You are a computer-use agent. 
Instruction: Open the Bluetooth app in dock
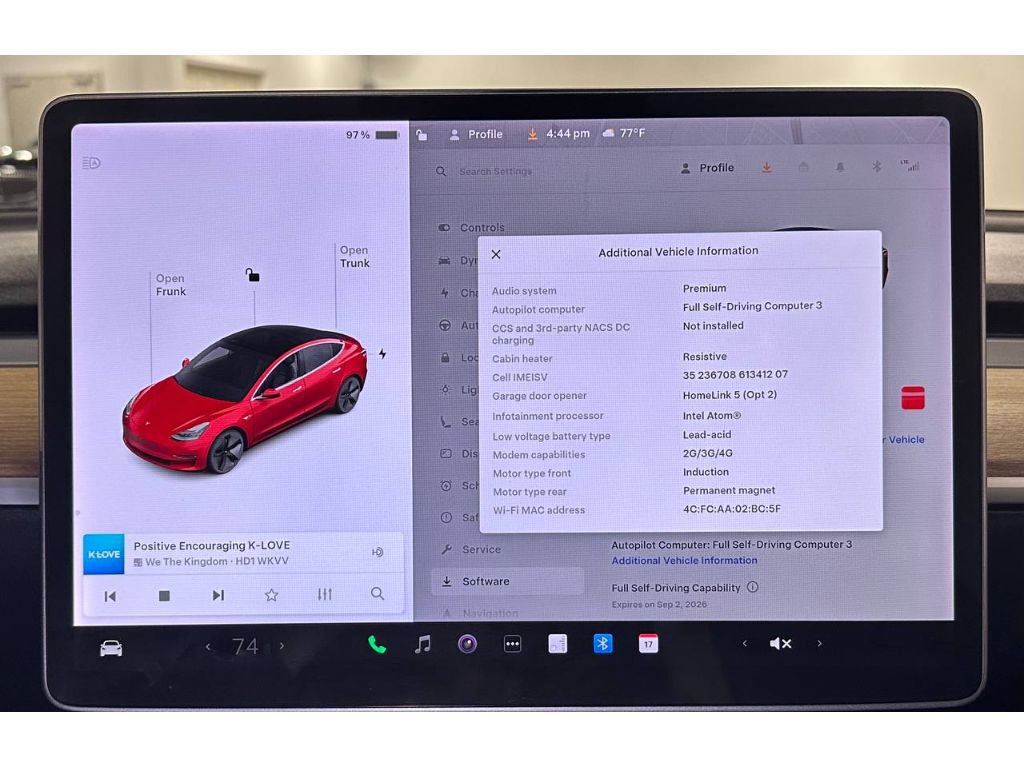[x=603, y=644]
